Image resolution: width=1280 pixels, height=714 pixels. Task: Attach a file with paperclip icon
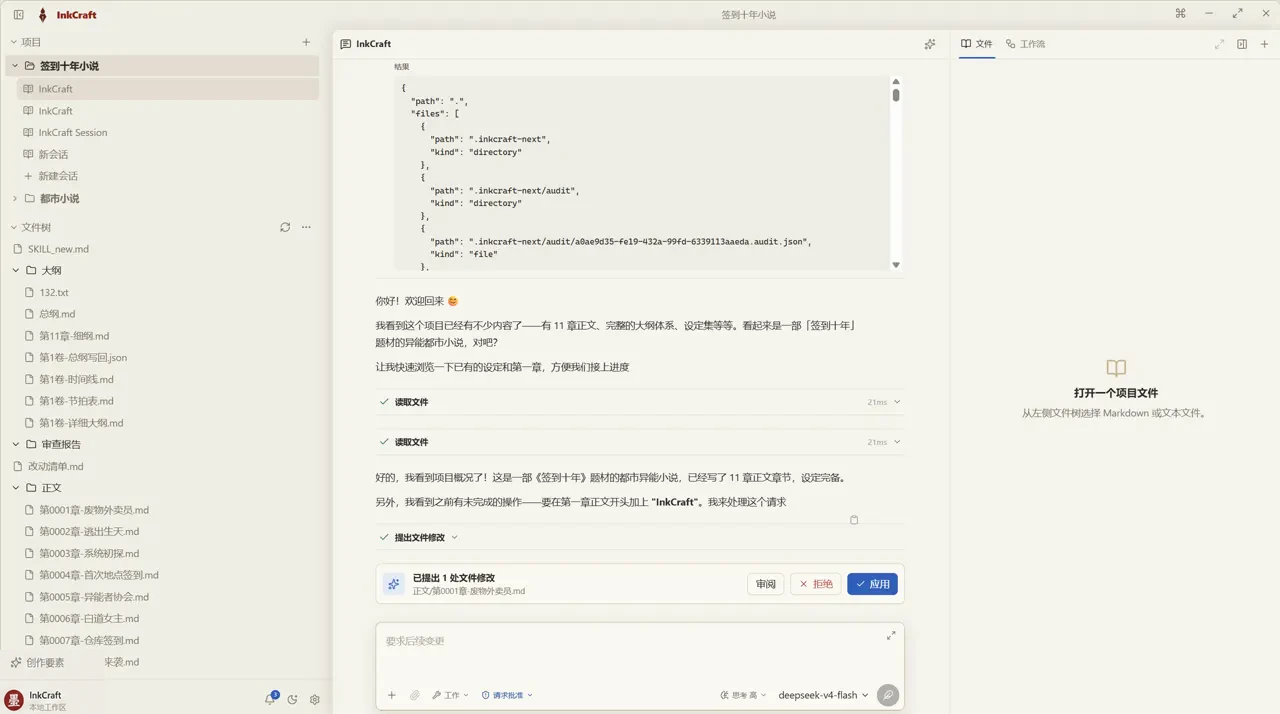(x=414, y=695)
